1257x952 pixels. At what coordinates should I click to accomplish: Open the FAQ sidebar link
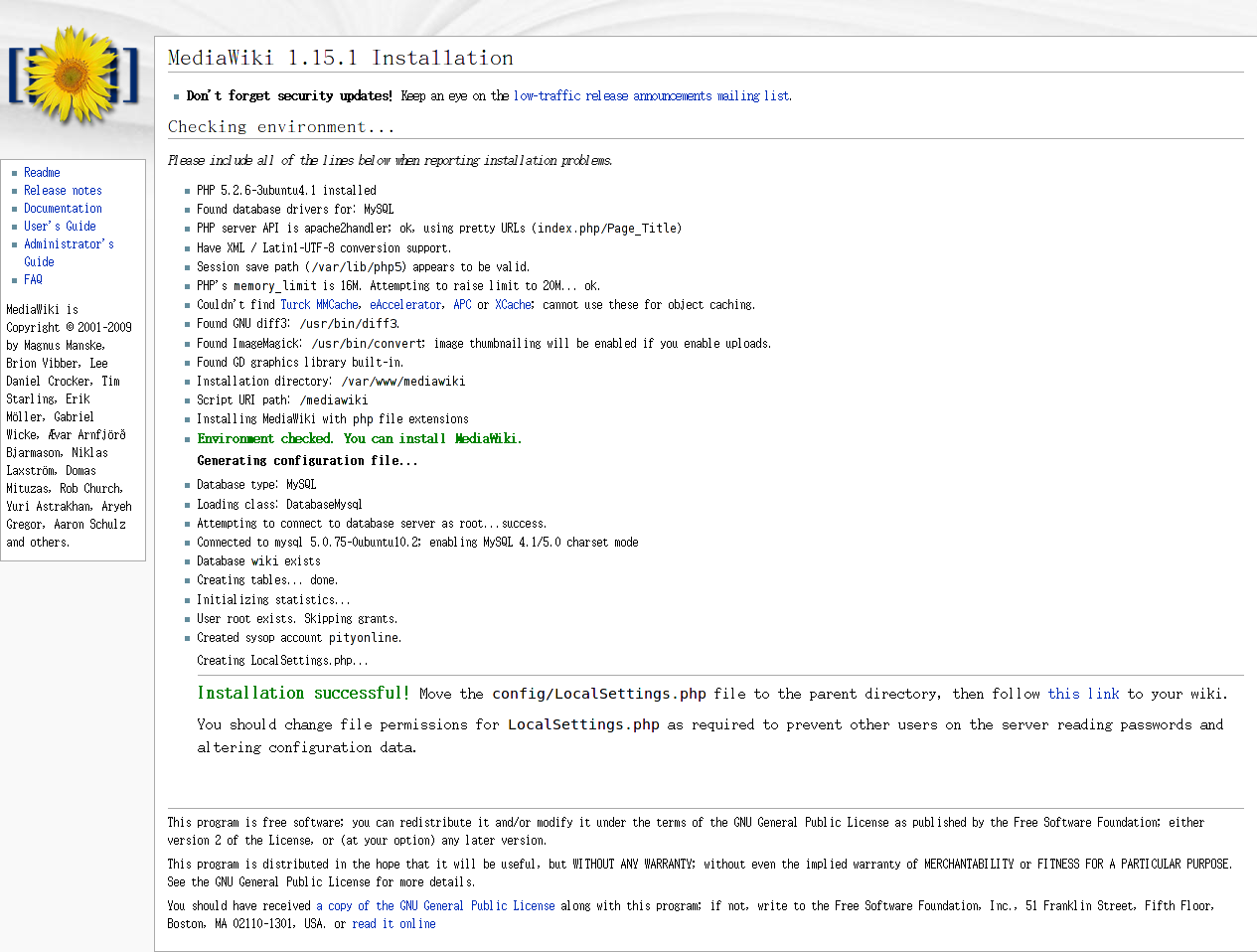(33, 280)
